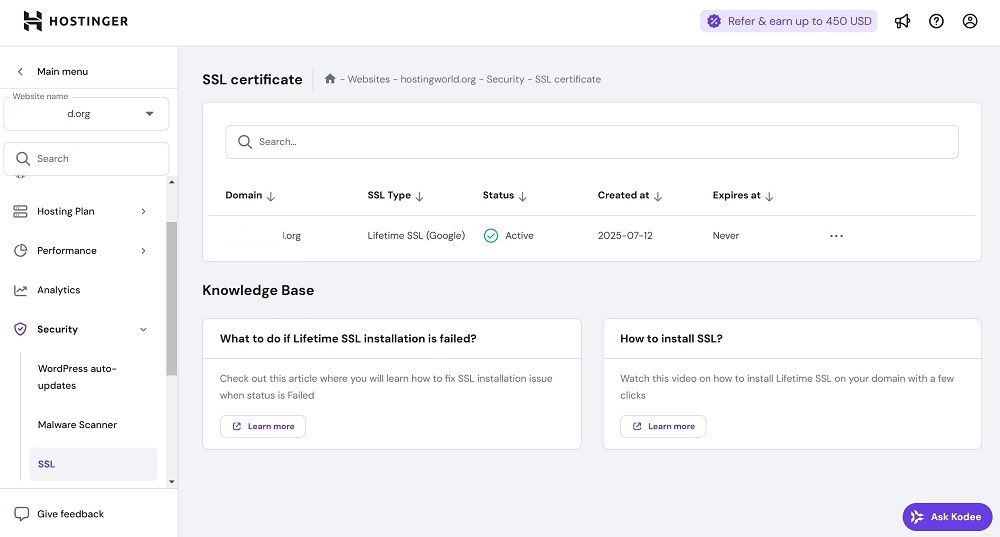Open Hosting Plan menu item
This screenshot has height=537, width=1000.
tap(66, 211)
